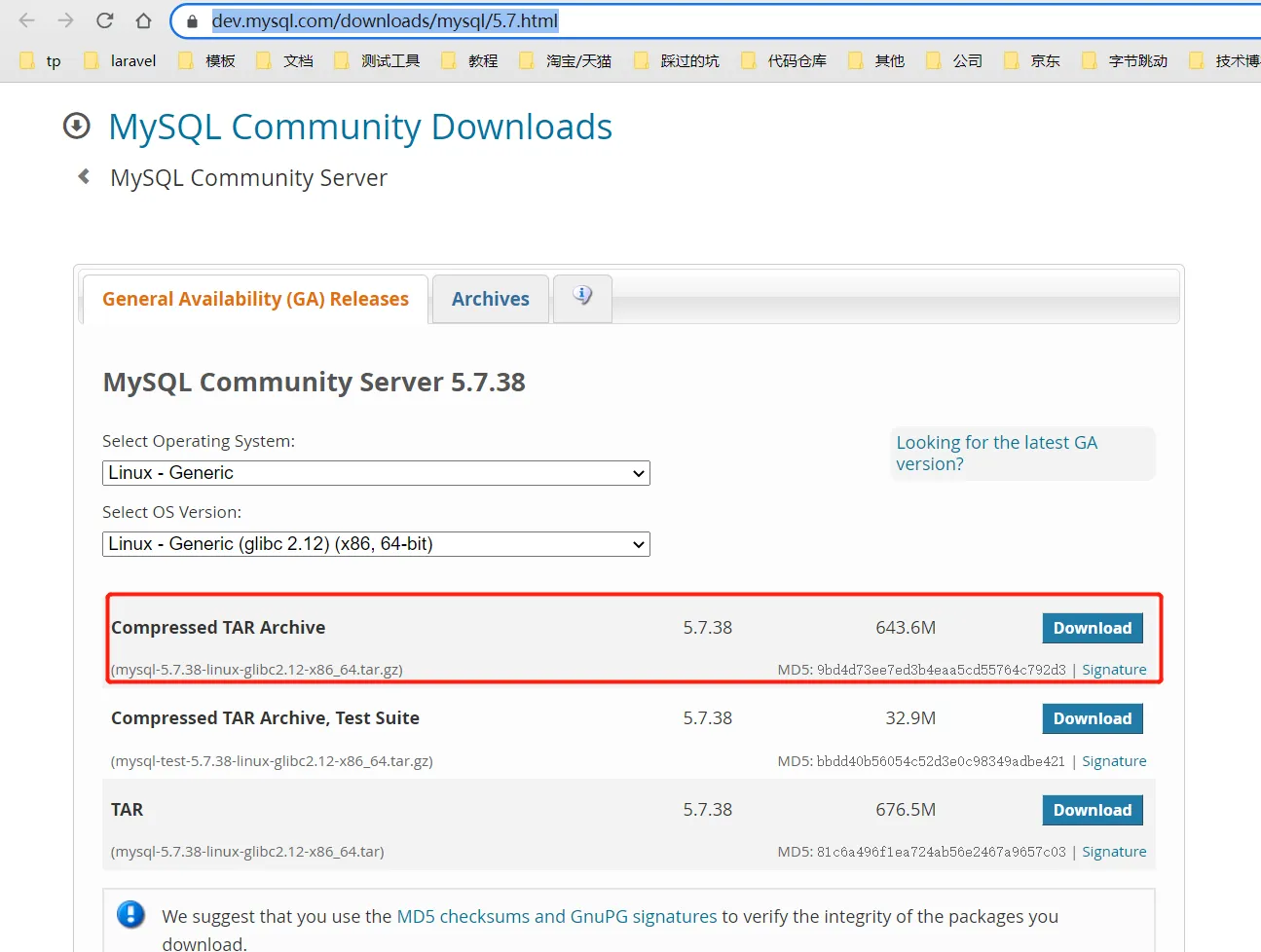Go back using the arrow beside MySQL Community Server
This screenshot has width=1261, height=952.
(84, 176)
